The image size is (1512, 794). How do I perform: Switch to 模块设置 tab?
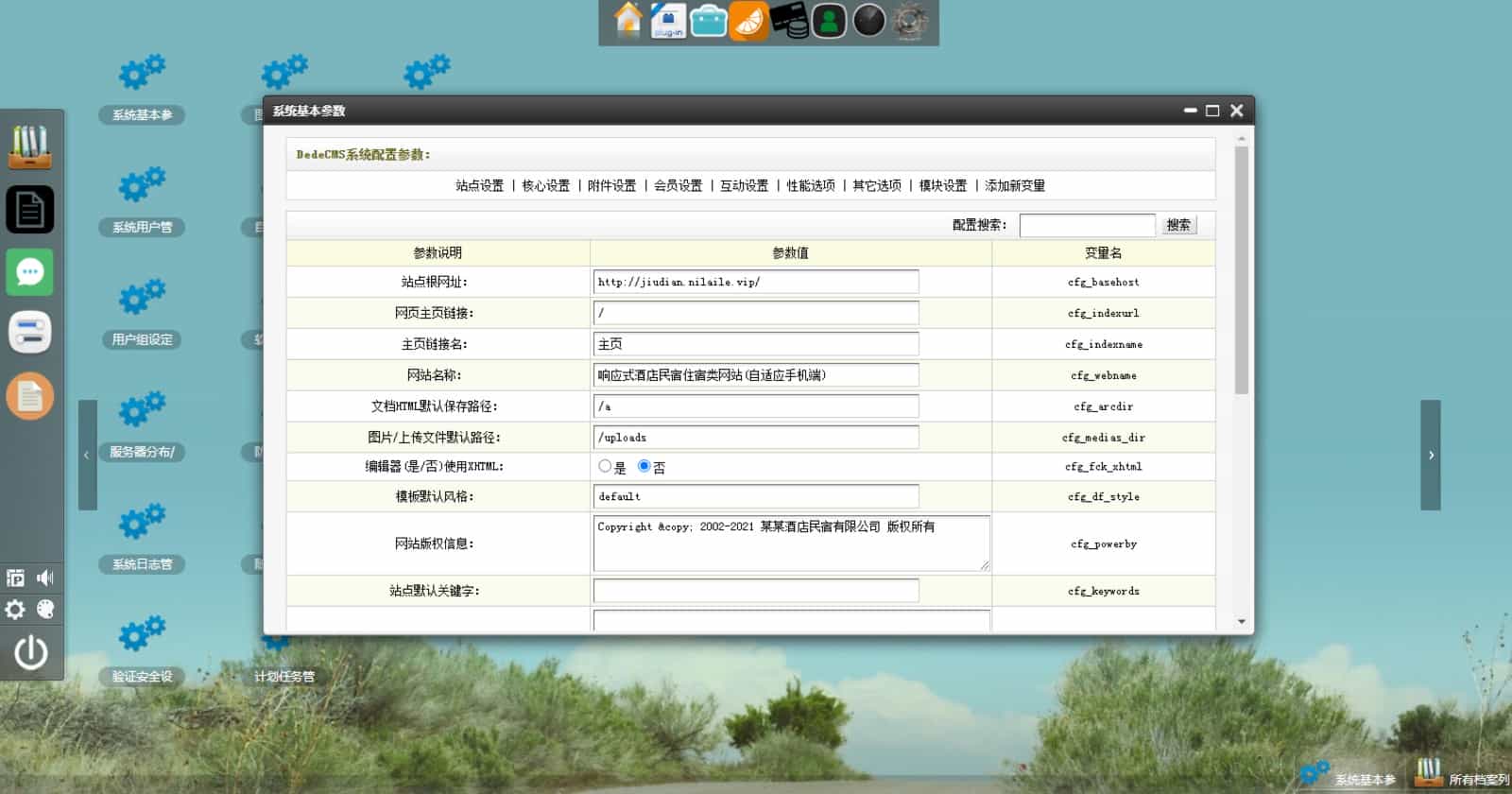point(943,185)
